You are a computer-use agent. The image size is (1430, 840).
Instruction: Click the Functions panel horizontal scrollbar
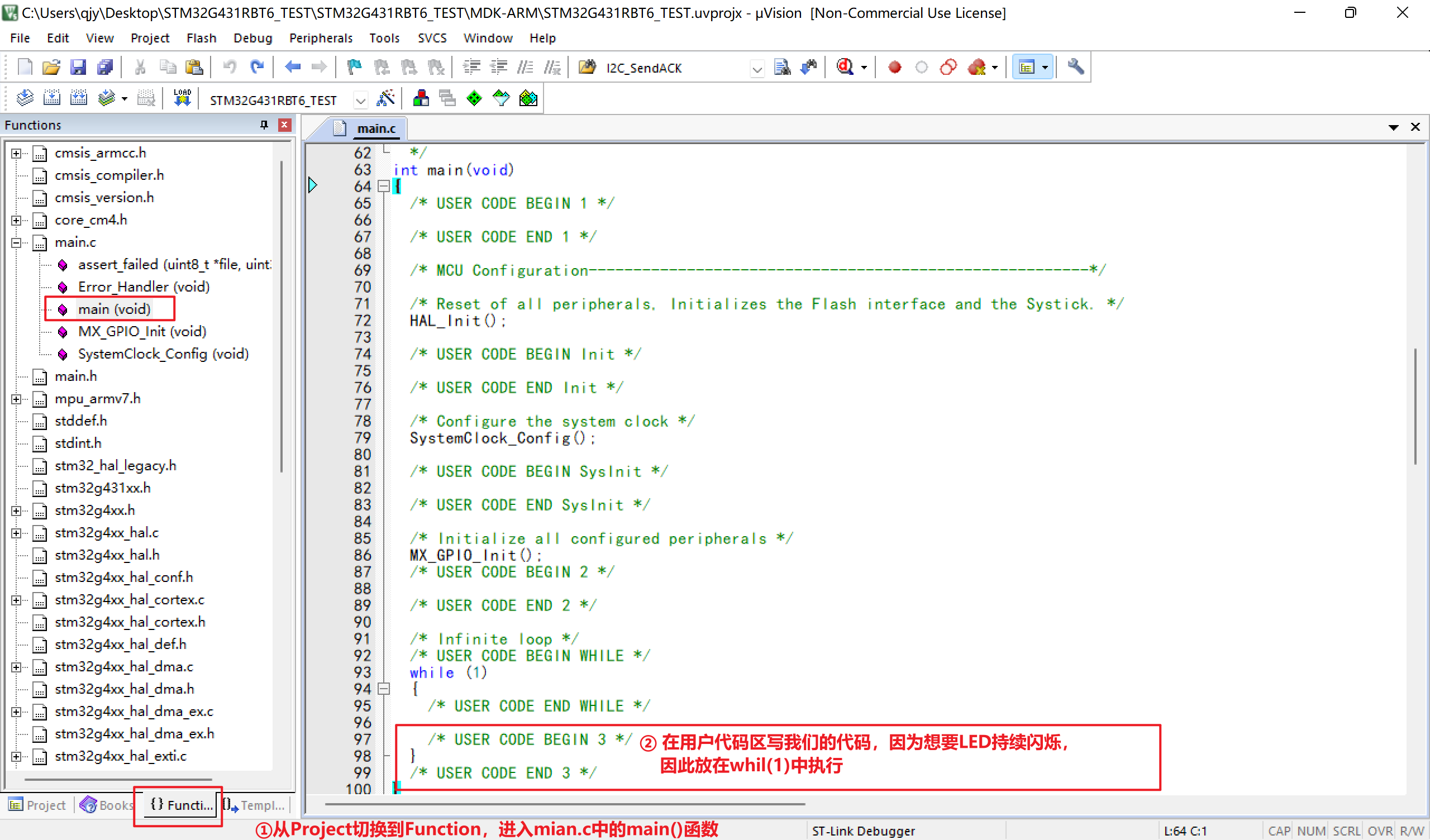click(x=118, y=779)
